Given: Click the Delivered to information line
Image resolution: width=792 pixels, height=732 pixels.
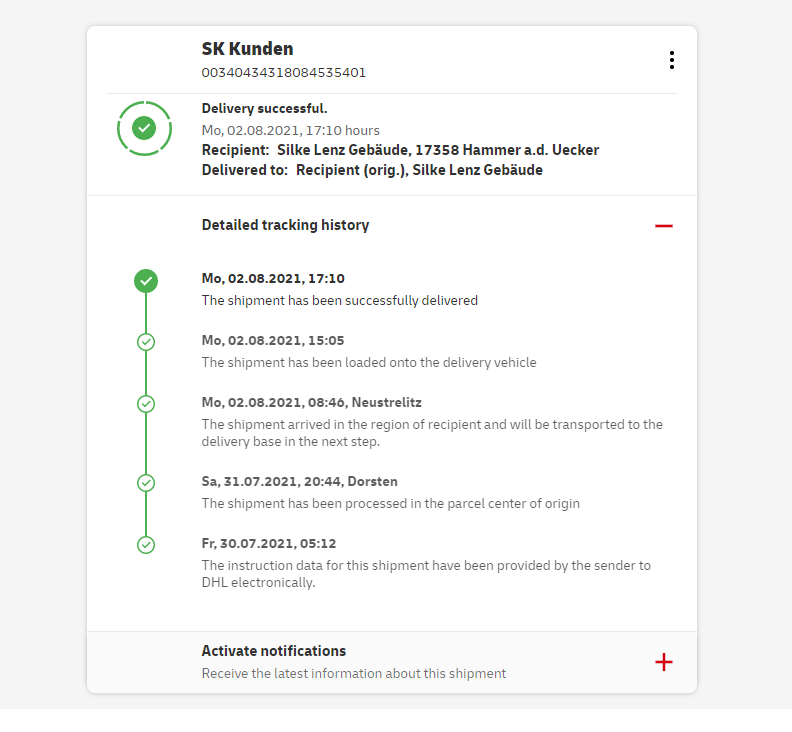Looking at the screenshot, I should point(372,170).
